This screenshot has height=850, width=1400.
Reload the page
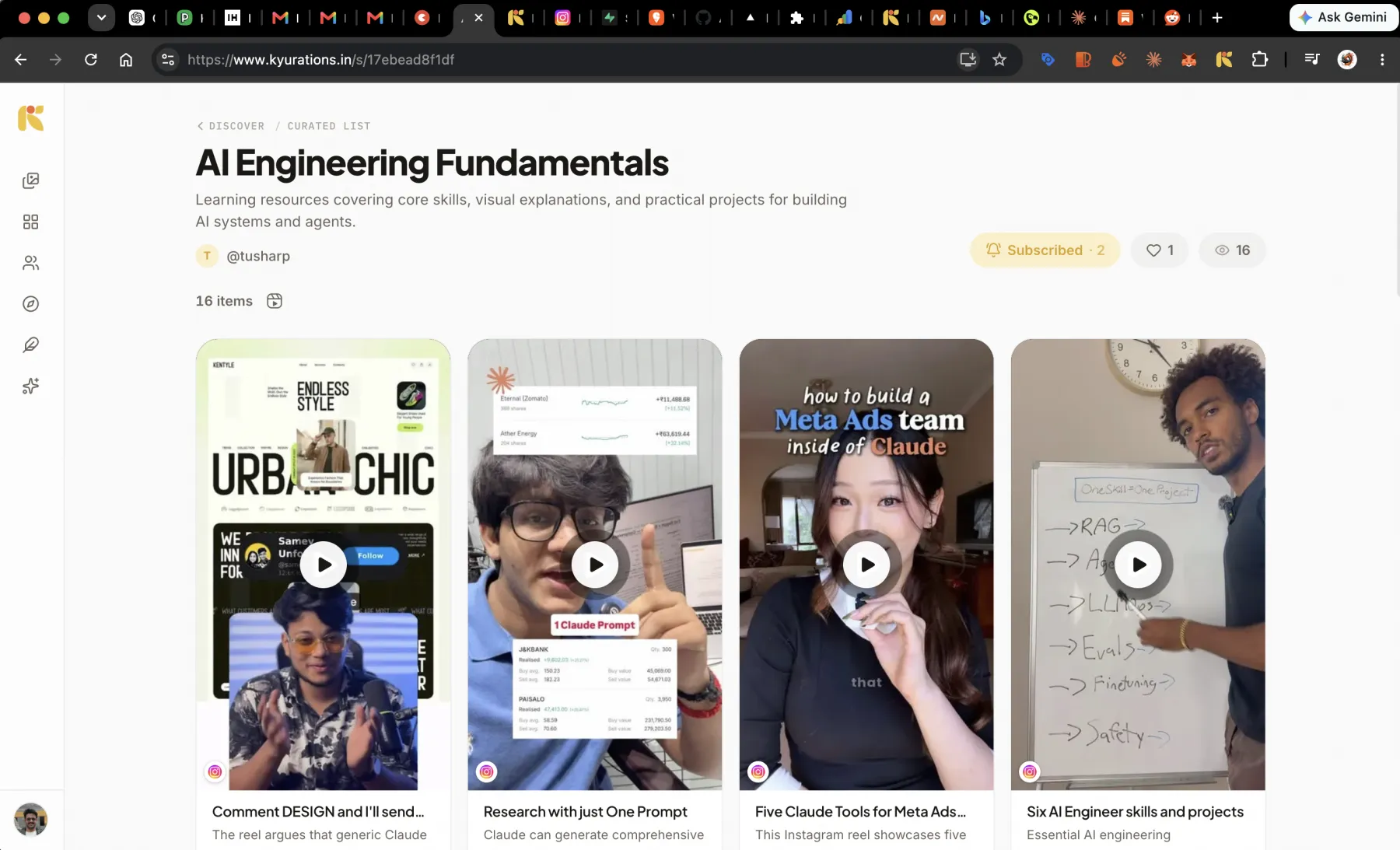90,60
